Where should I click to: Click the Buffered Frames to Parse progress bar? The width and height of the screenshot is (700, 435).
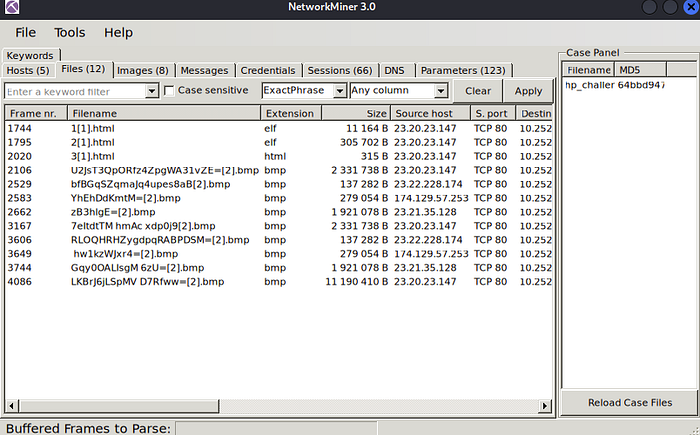click(x=276, y=429)
